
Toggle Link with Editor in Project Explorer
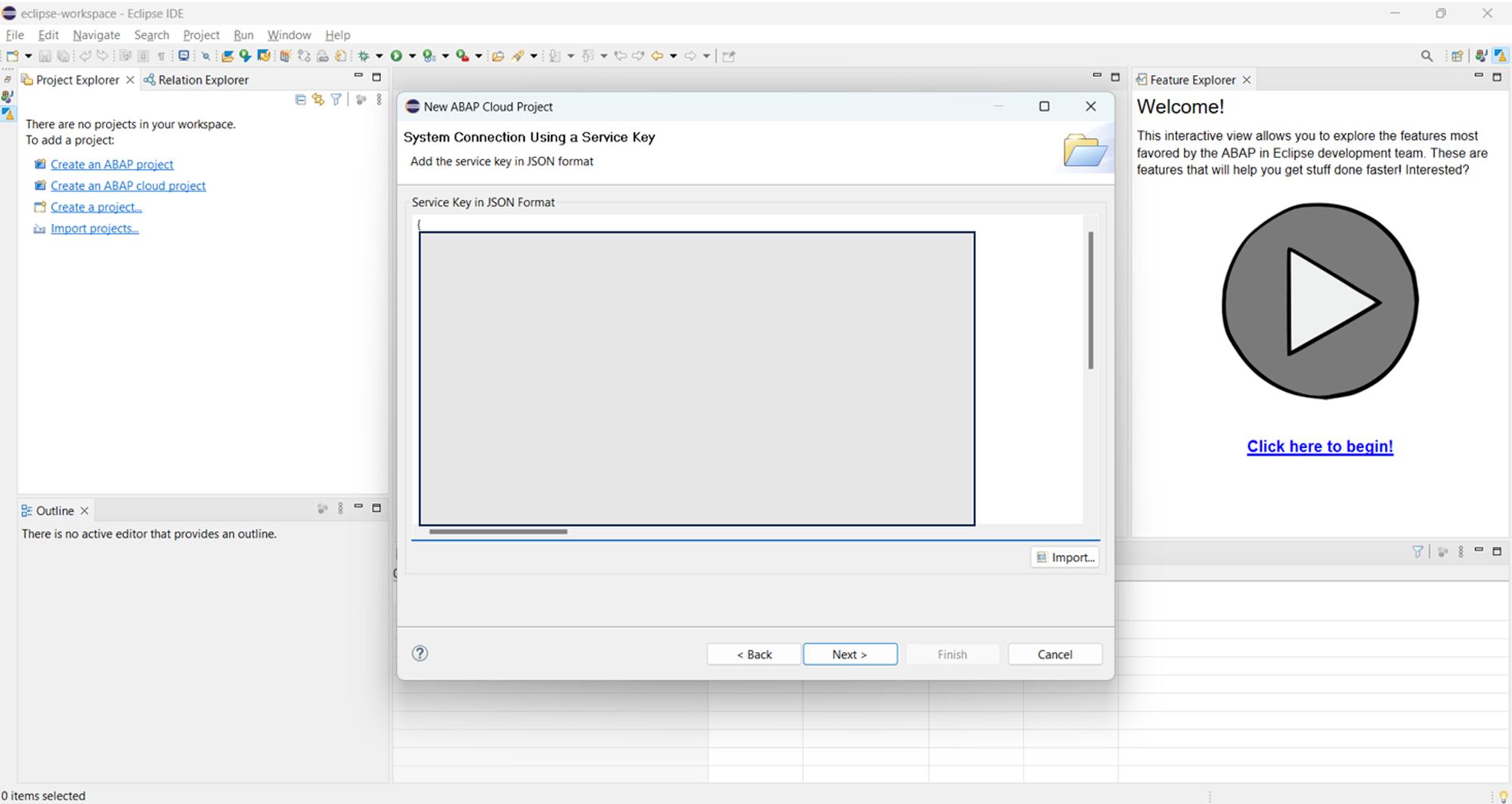[318, 100]
